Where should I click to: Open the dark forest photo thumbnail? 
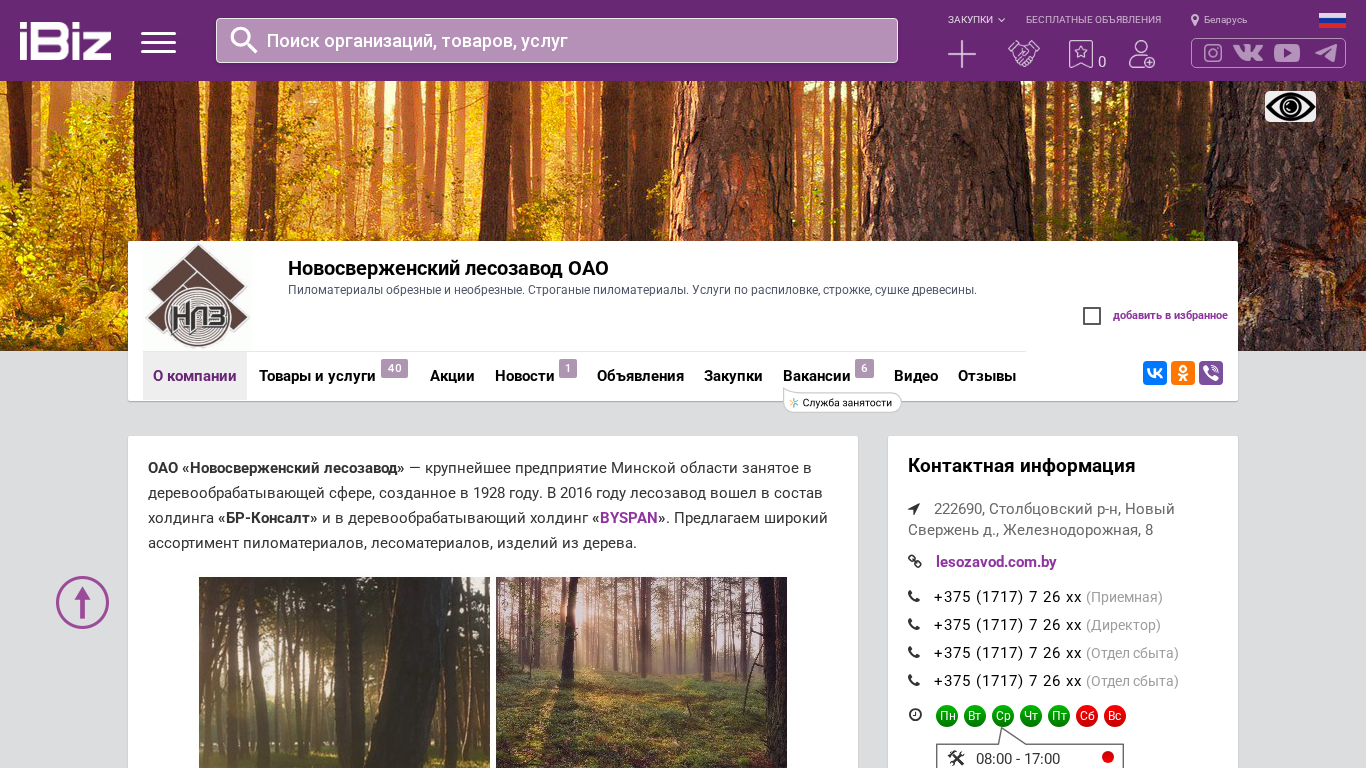pos(344,672)
